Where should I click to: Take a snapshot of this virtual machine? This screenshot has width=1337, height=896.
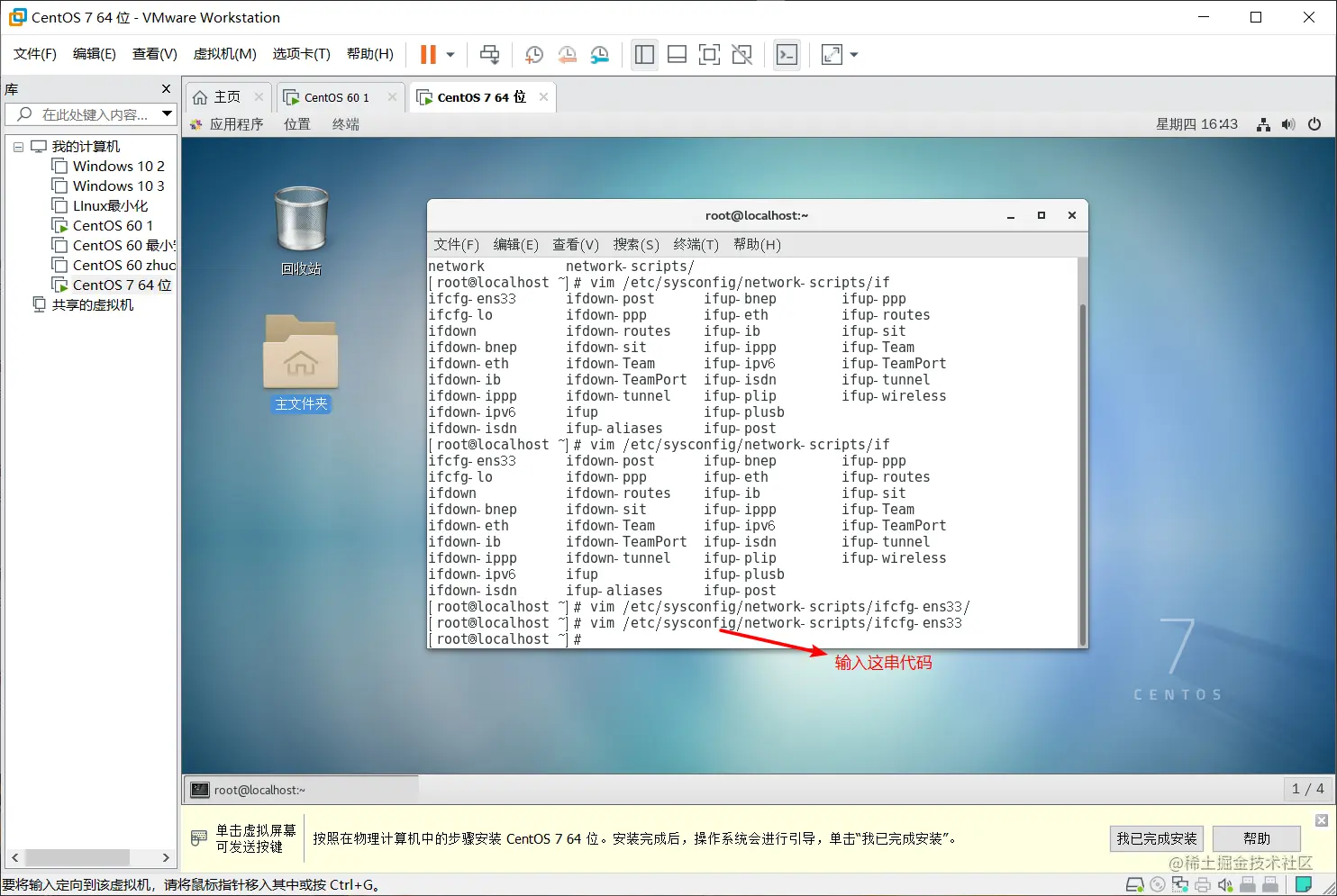tap(533, 55)
